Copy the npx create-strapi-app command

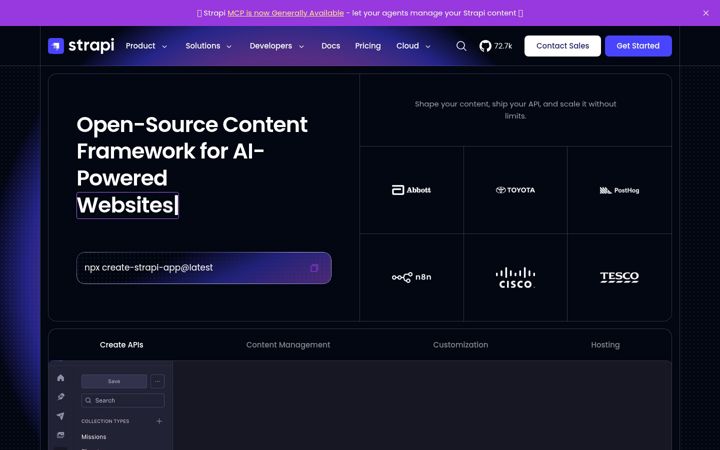pos(314,268)
